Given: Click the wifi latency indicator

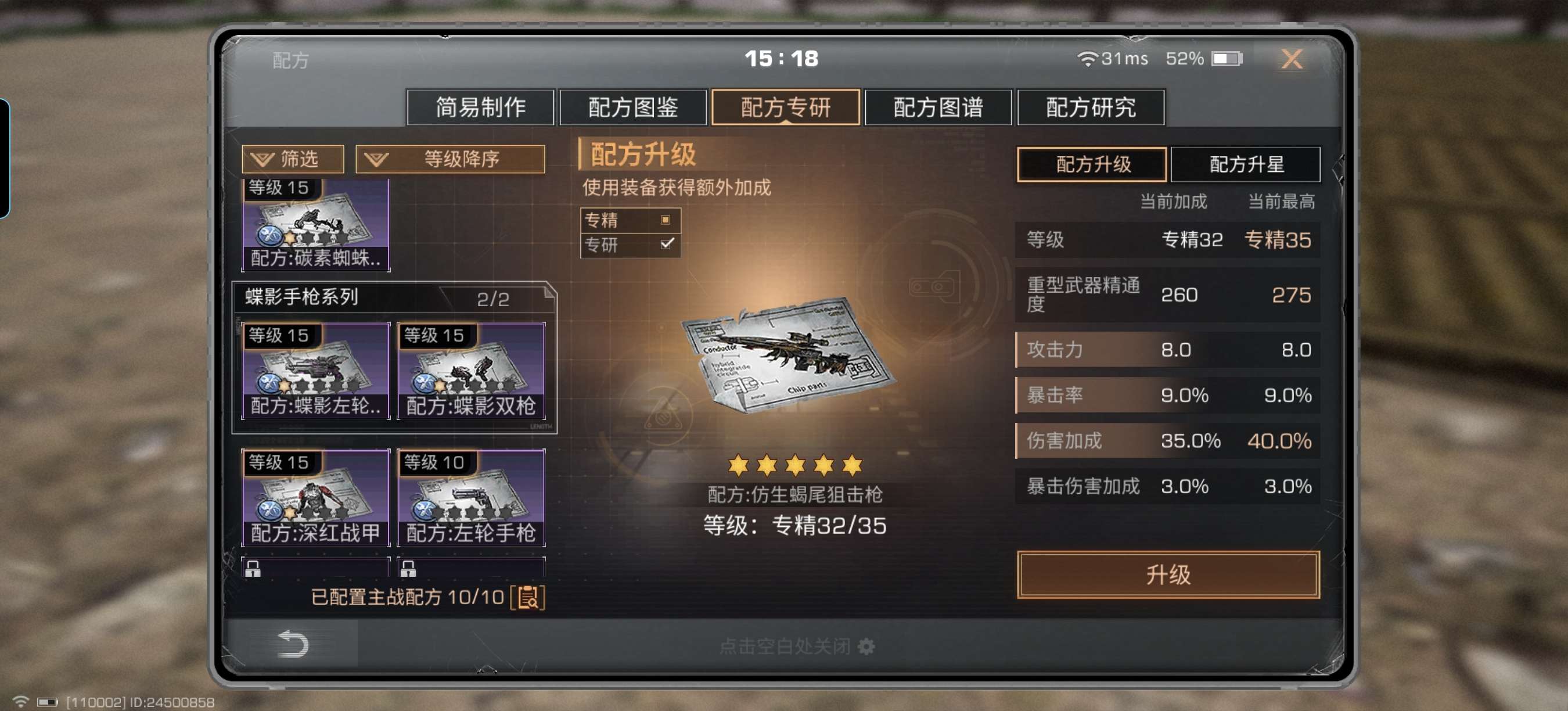Looking at the screenshot, I should 1112,59.
